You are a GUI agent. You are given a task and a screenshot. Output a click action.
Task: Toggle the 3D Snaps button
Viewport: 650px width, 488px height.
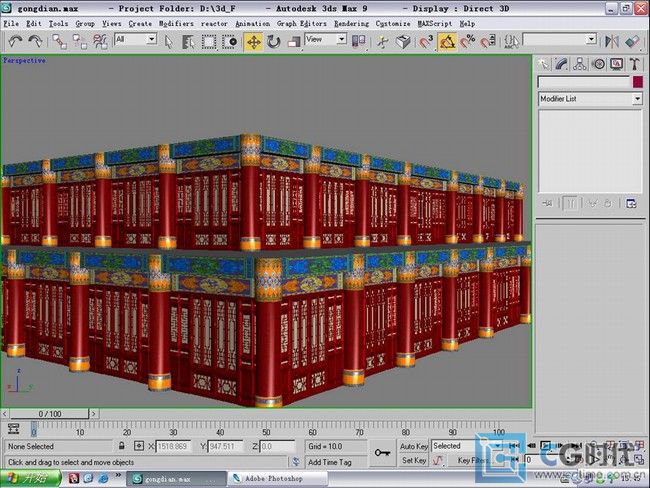pyautogui.click(x=426, y=41)
